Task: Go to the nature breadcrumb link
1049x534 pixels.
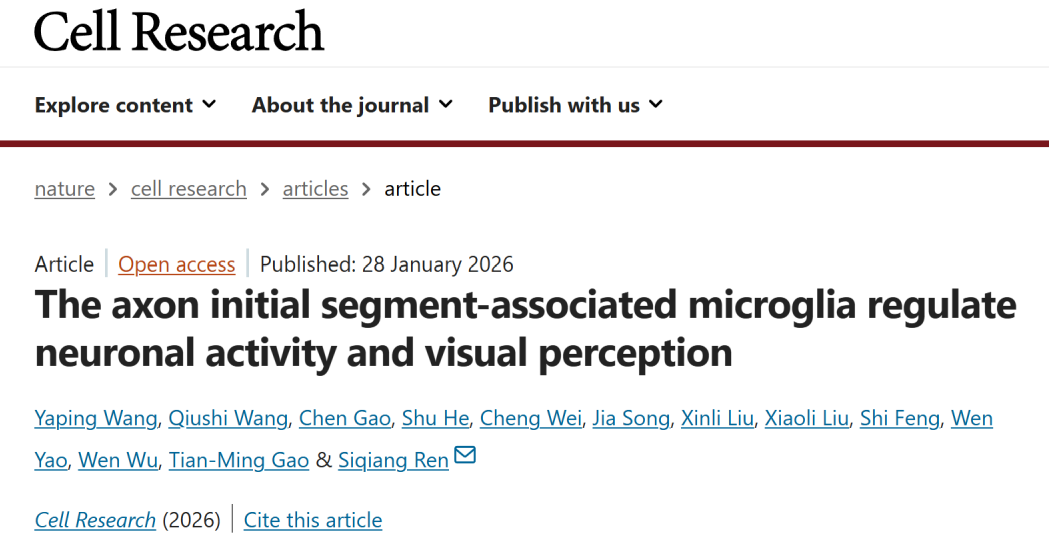Action: (65, 189)
